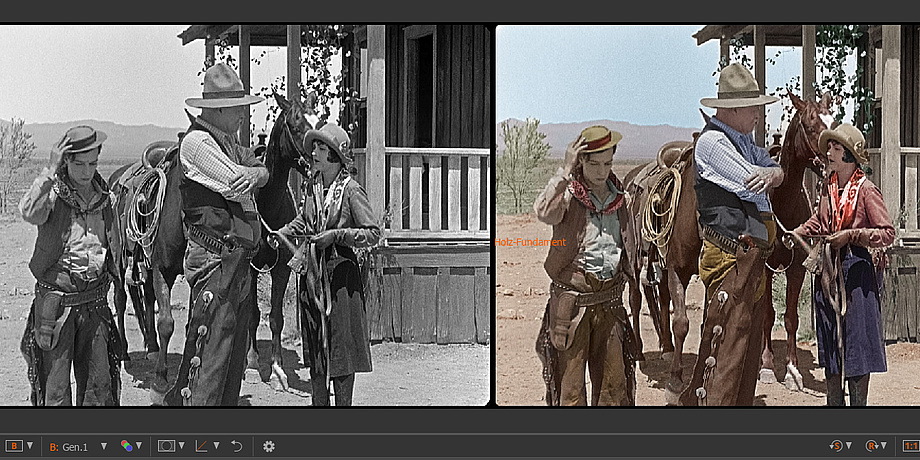
Task: Click the colorized image in right viewer
Action: pyautogui.click(x=708, y=215)
